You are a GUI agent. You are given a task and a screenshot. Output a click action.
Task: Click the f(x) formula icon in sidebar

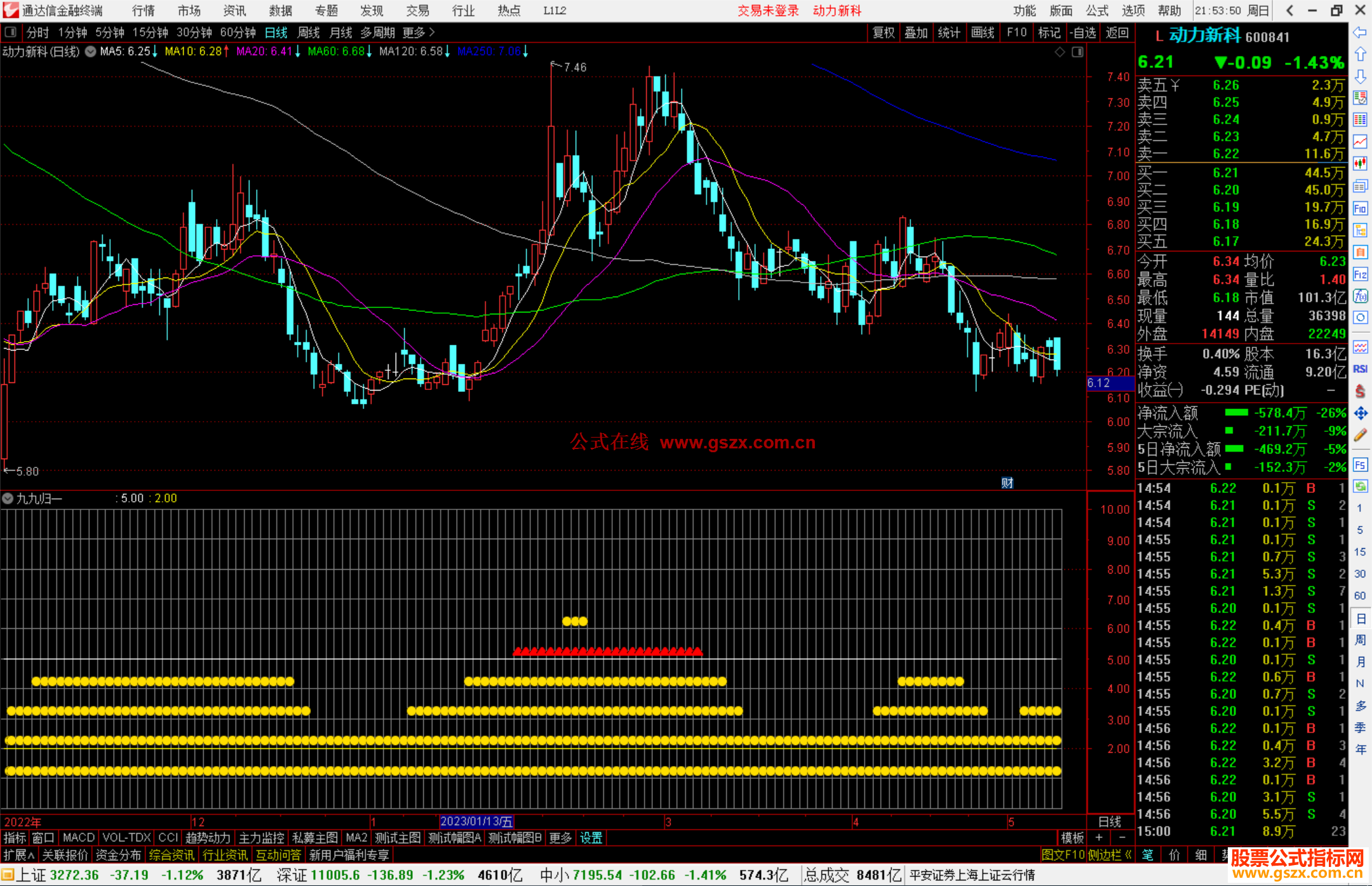click(x=1360, y=296)
